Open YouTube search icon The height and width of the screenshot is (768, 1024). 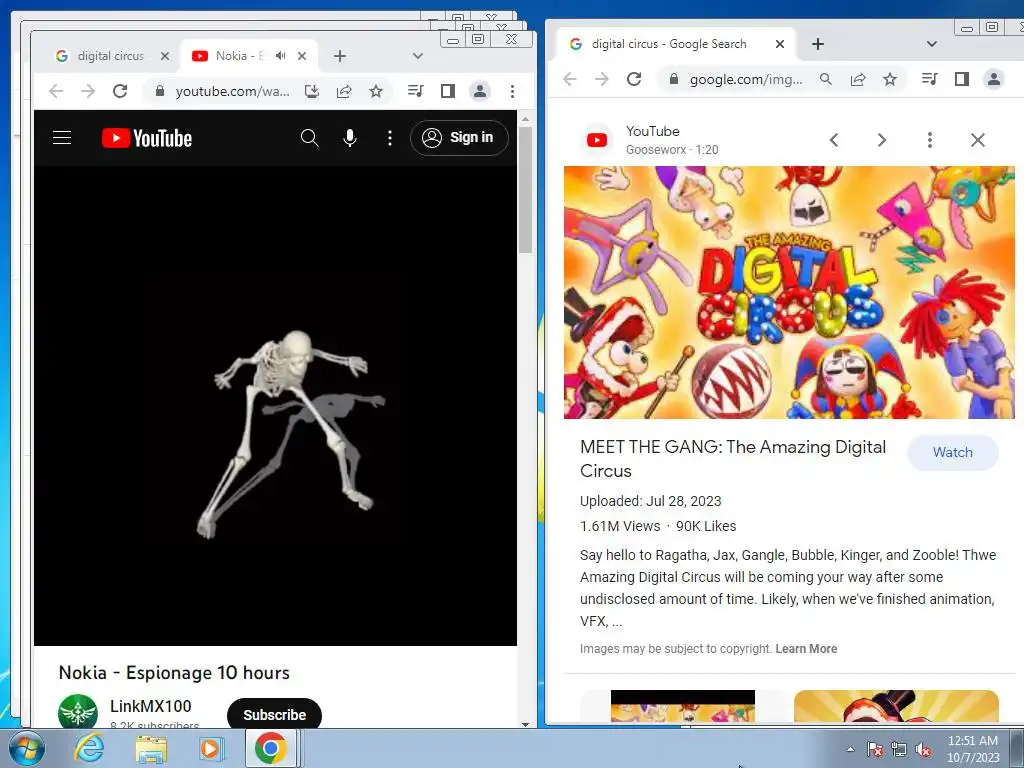(310, 138)
